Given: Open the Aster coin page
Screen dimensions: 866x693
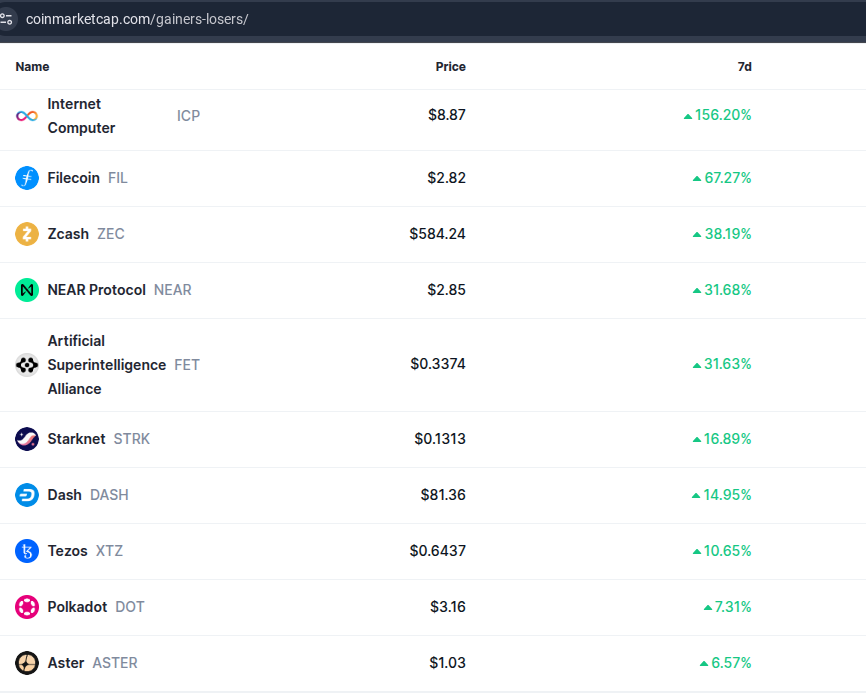Looking at the screenshot, I should pyautogui.click(x=66, y=663).
